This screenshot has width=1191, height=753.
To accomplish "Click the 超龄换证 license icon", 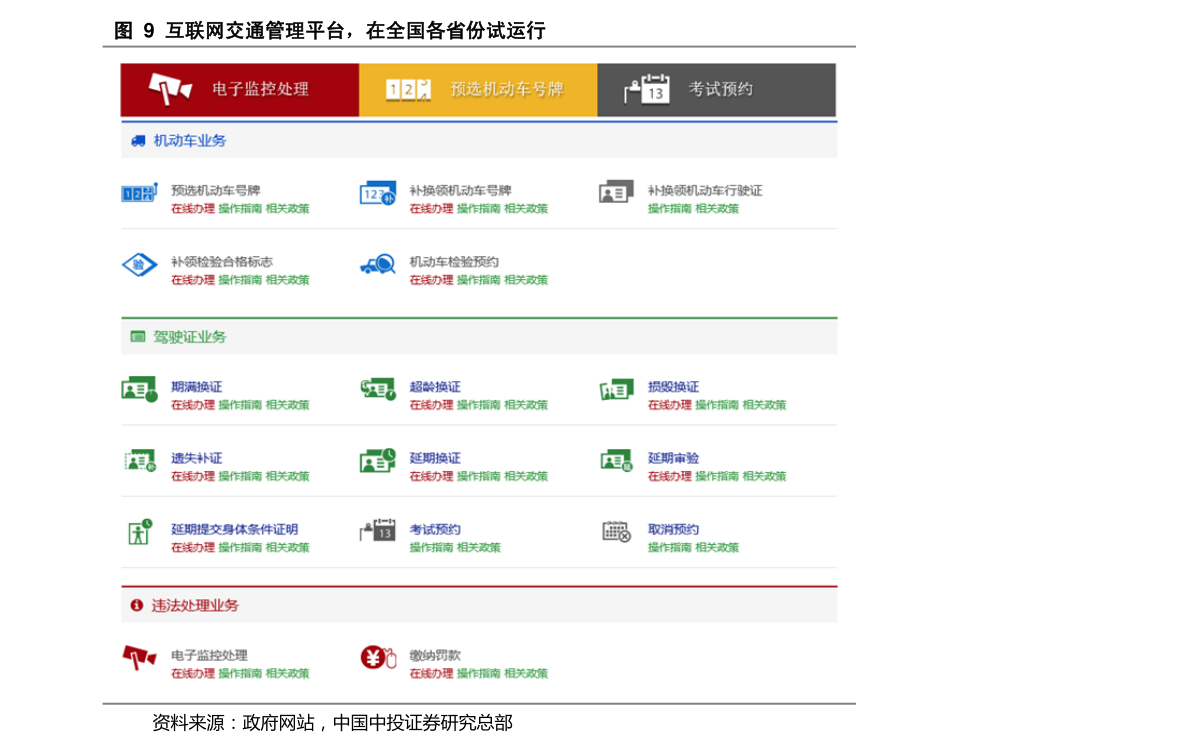I will pos(378,389).
